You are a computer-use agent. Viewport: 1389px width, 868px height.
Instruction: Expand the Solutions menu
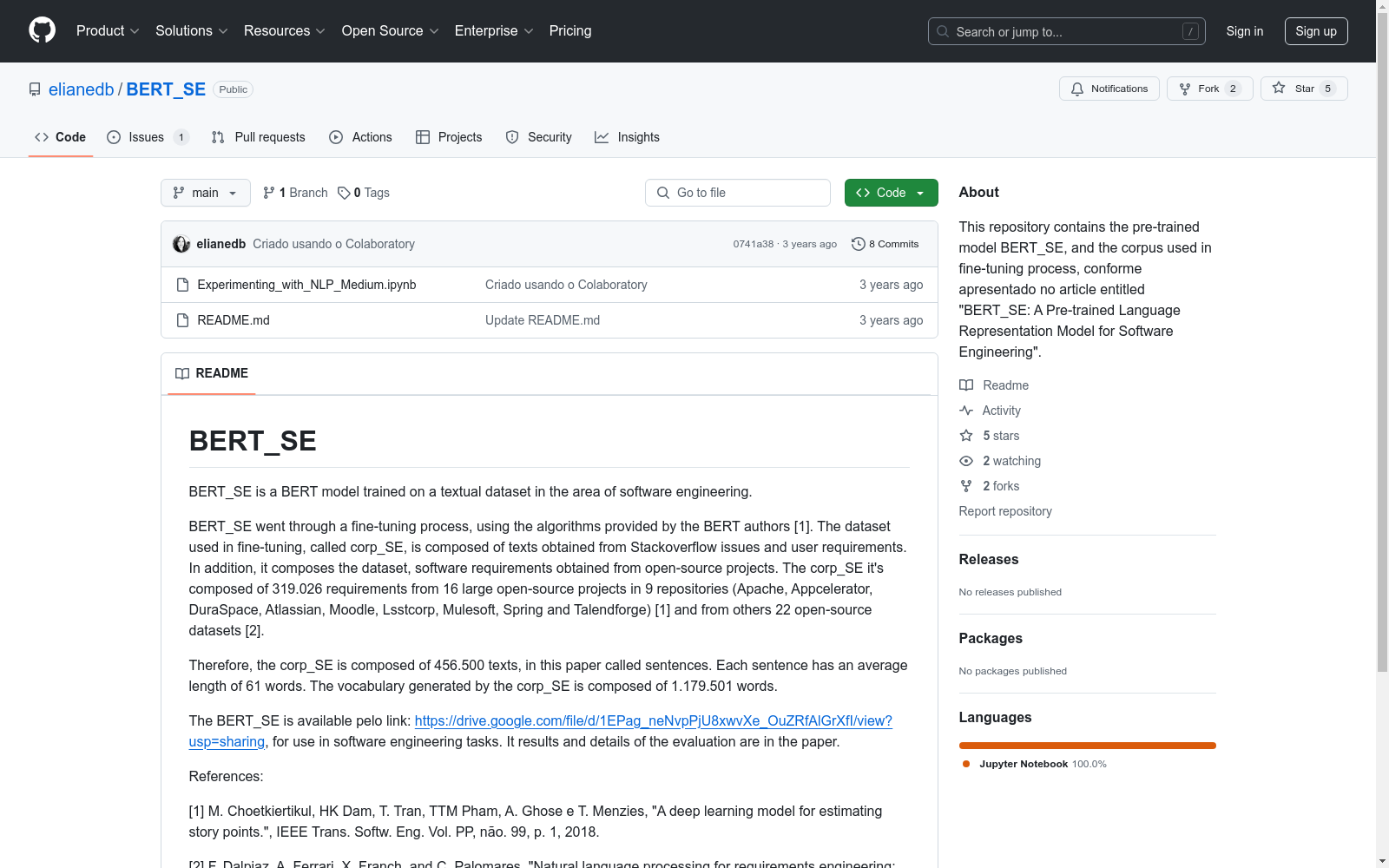(x=192, y=30)
